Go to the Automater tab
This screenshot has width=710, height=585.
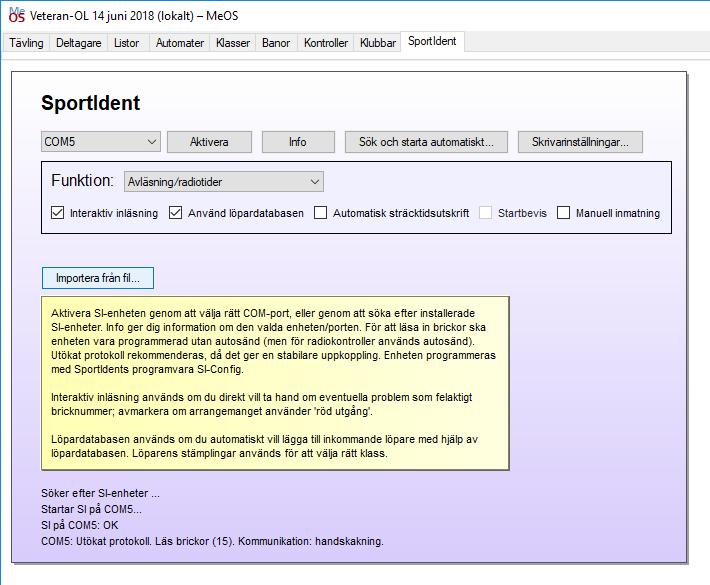[180, 43]
